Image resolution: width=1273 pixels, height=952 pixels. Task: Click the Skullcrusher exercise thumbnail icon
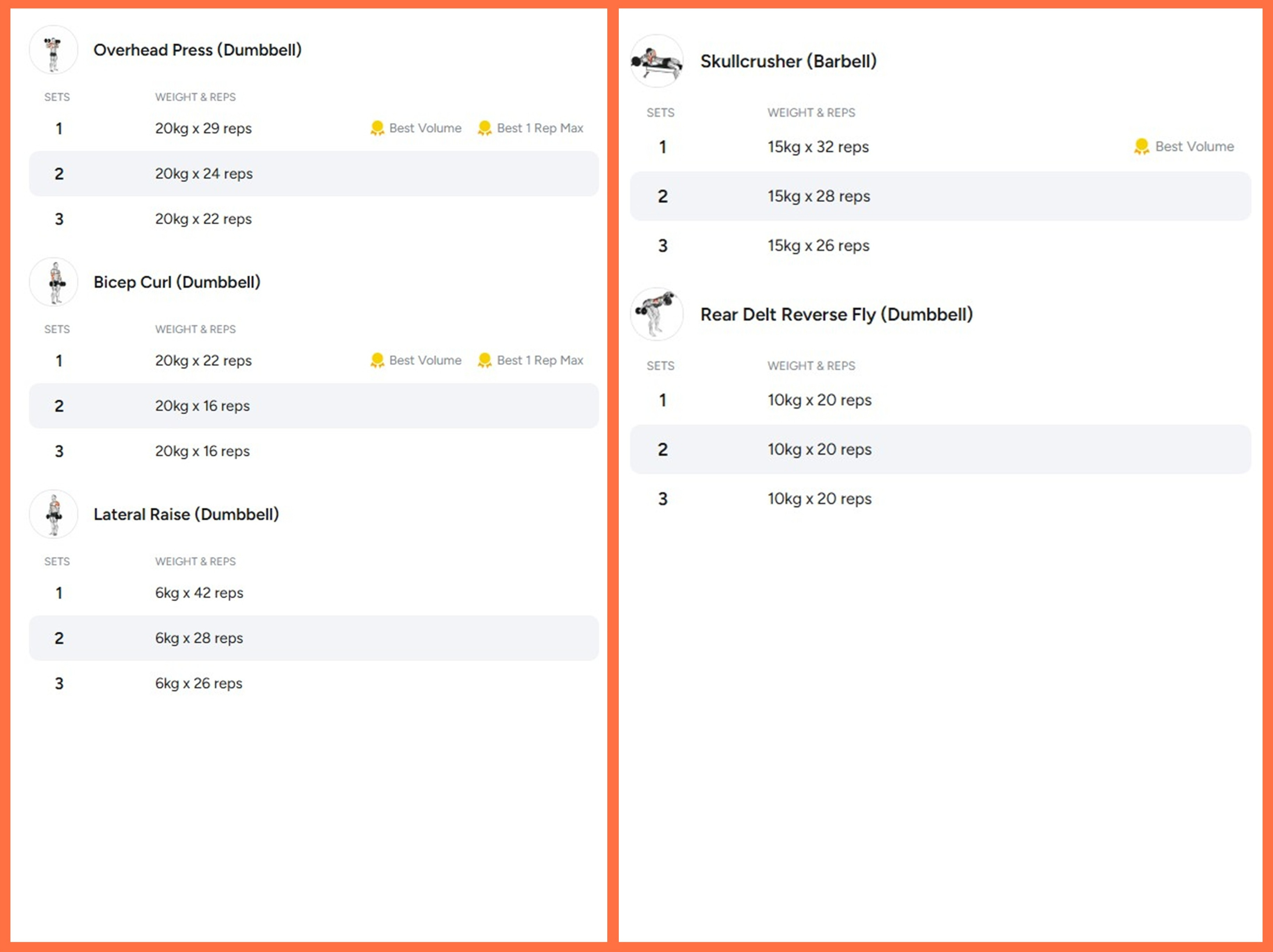pos(657,61)
